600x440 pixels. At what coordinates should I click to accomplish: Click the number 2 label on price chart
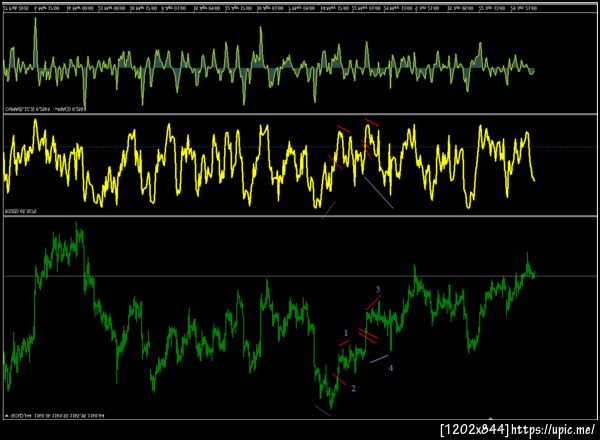click(x=353, y=389)
